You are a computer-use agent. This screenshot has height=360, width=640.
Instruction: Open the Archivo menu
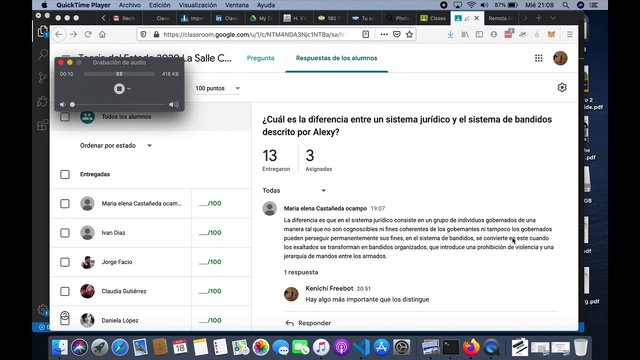[130, 5]
